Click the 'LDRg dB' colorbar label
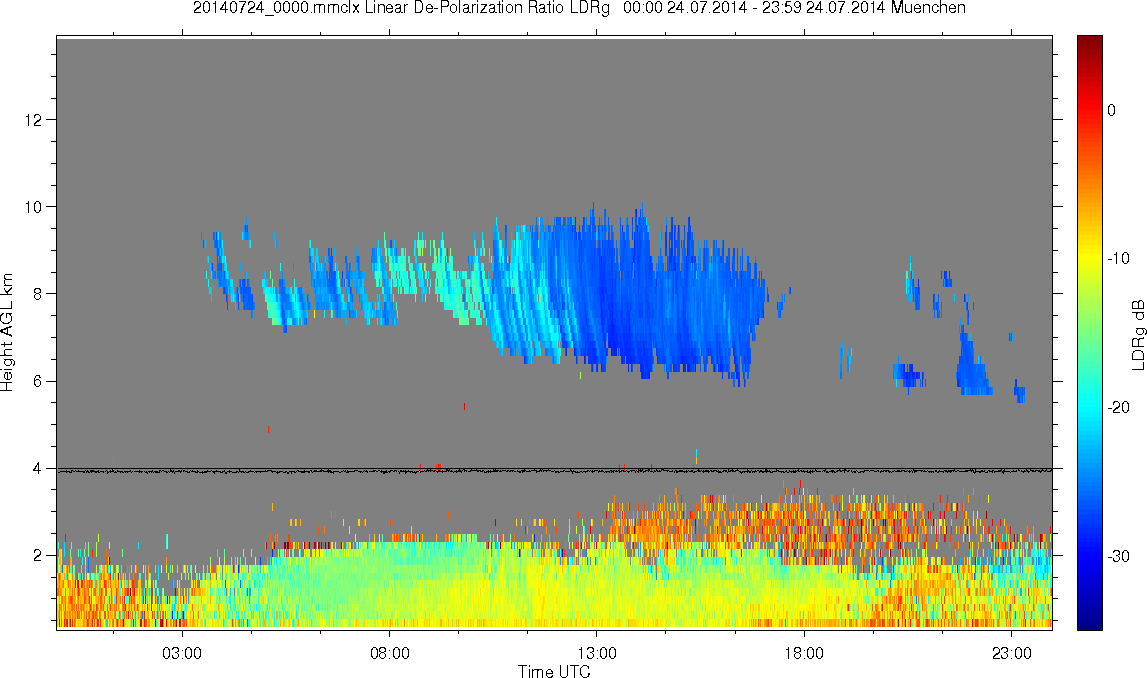Screen dimensions: 1147x678 1137,334
